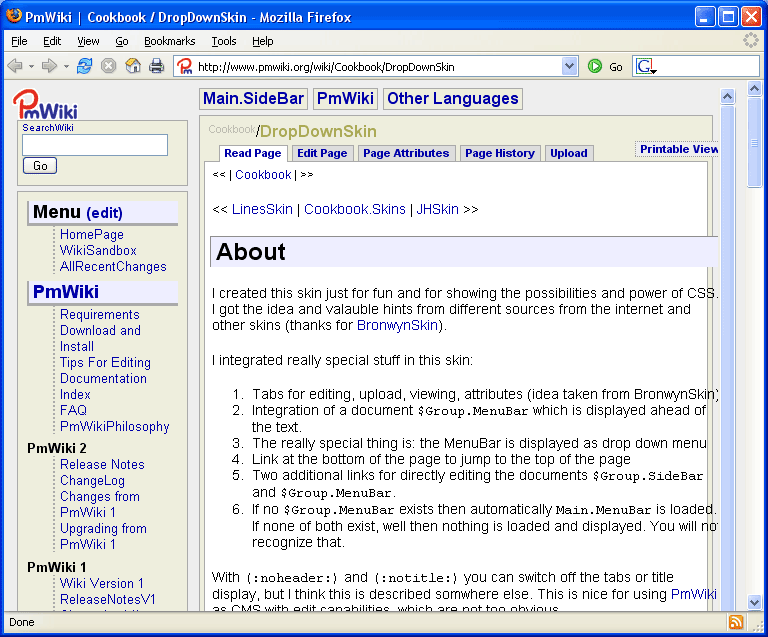768x637 pixels.
Task: Open the Help menu
Action: click(263, 41)
